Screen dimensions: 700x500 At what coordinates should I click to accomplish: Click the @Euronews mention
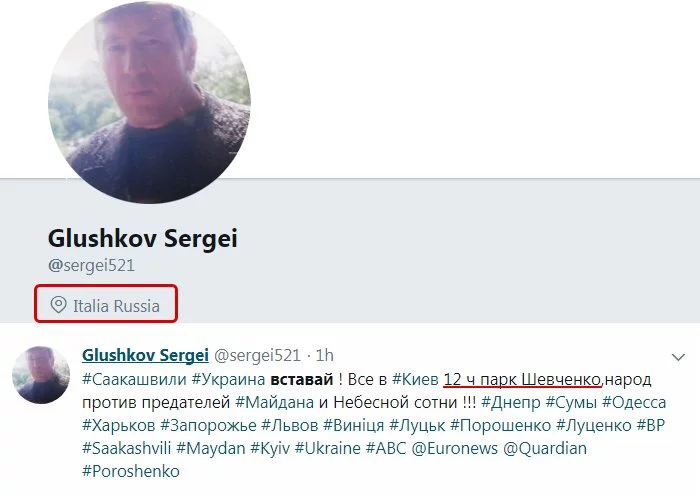[454, 448]
